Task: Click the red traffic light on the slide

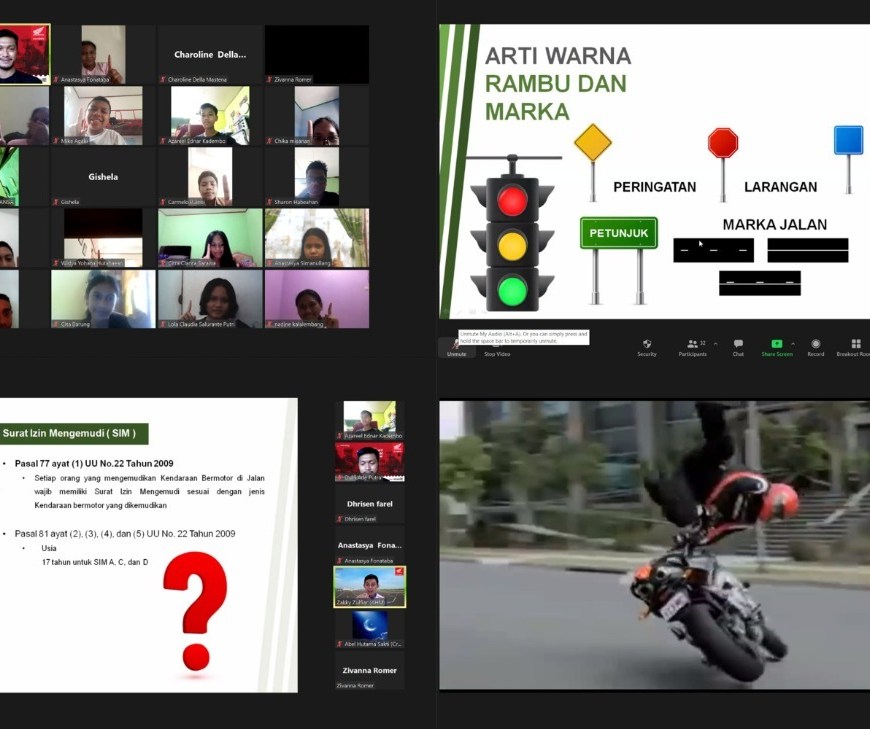Action: pos(512,200)
